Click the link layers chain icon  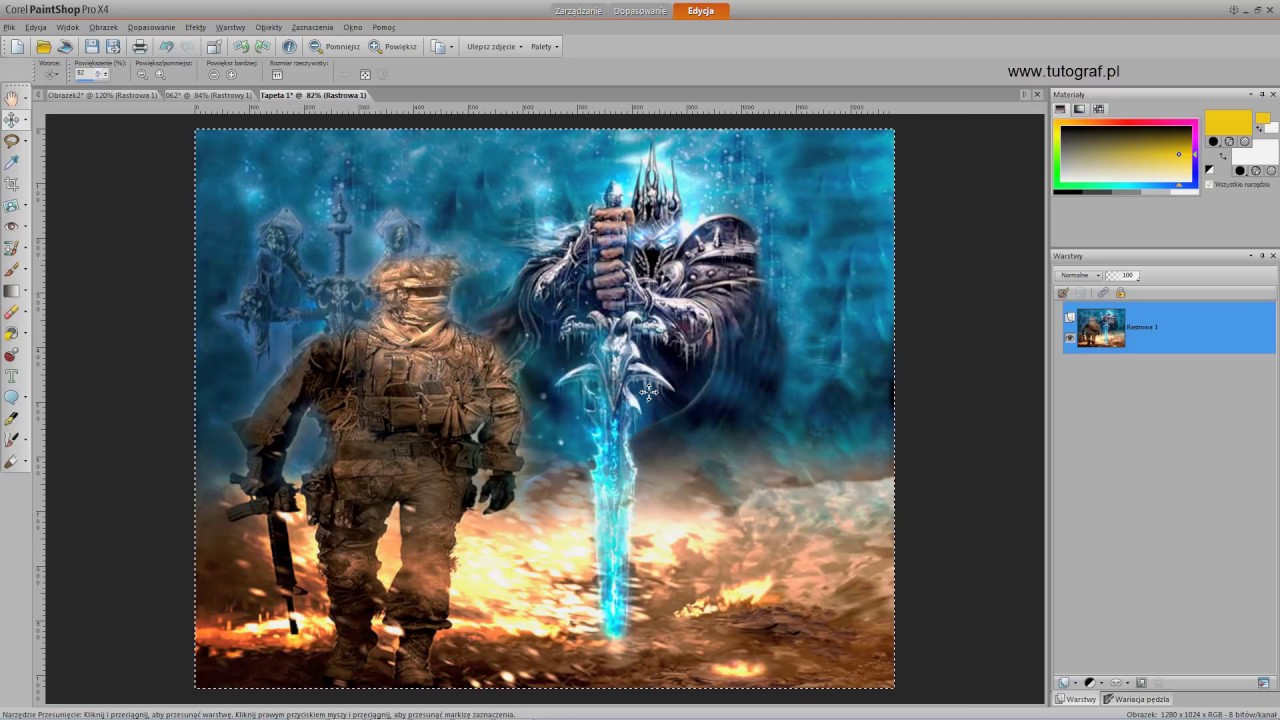tap(1103, 293)
